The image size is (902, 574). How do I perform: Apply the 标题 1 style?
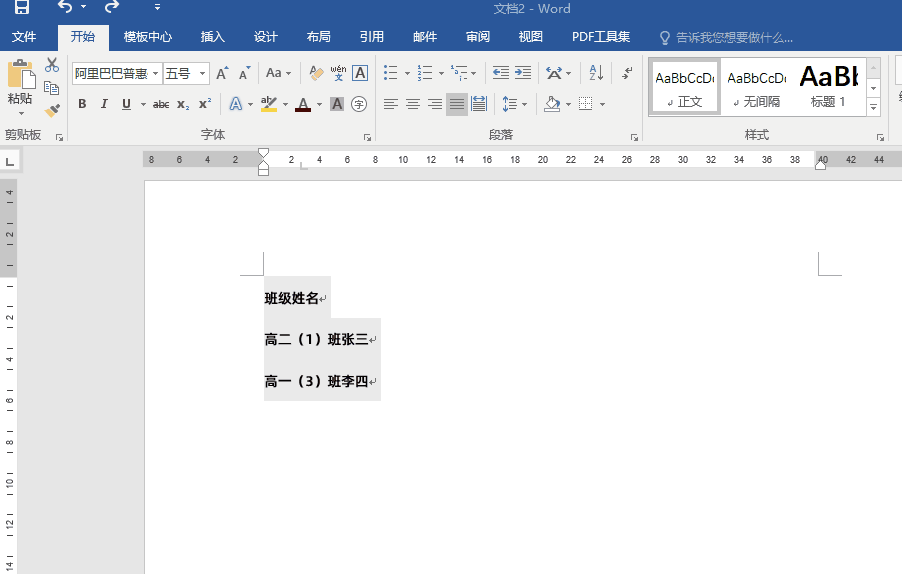pyautogui.click(x=828, y=85)
